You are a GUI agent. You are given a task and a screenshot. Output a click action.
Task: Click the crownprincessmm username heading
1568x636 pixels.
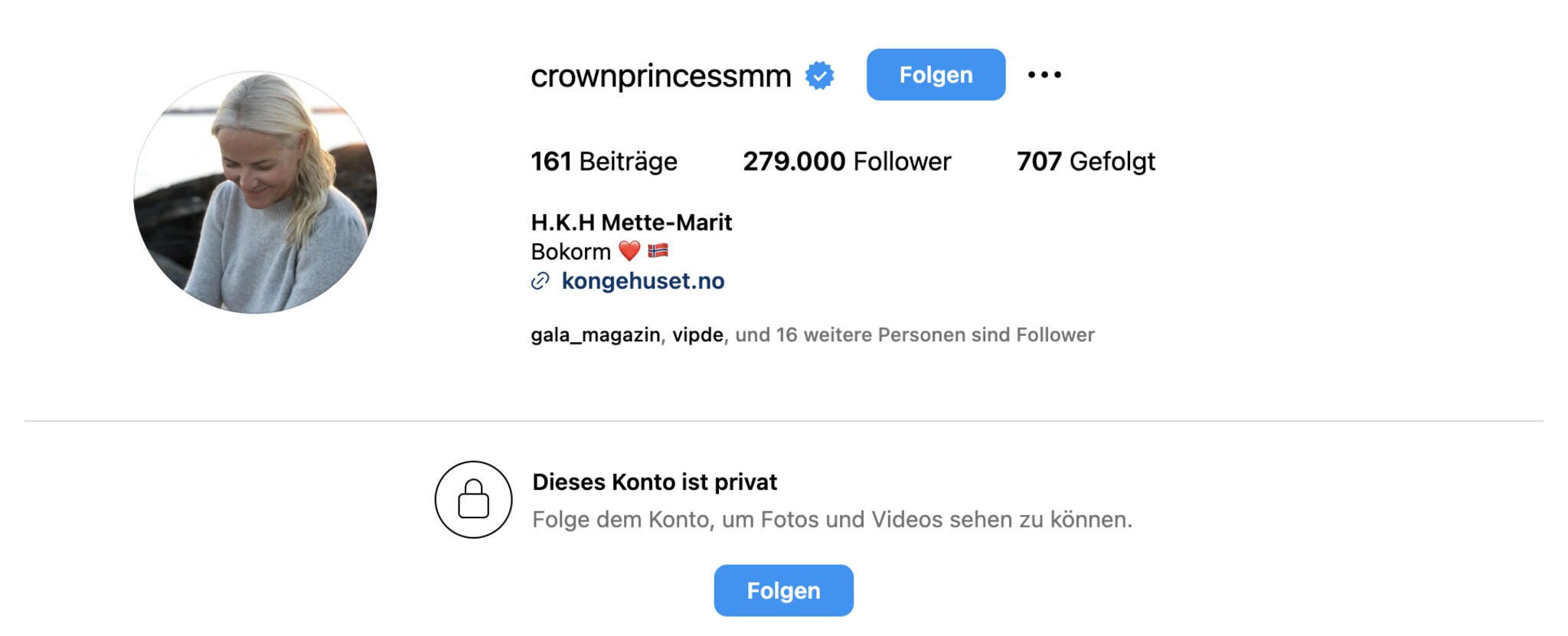661,76
